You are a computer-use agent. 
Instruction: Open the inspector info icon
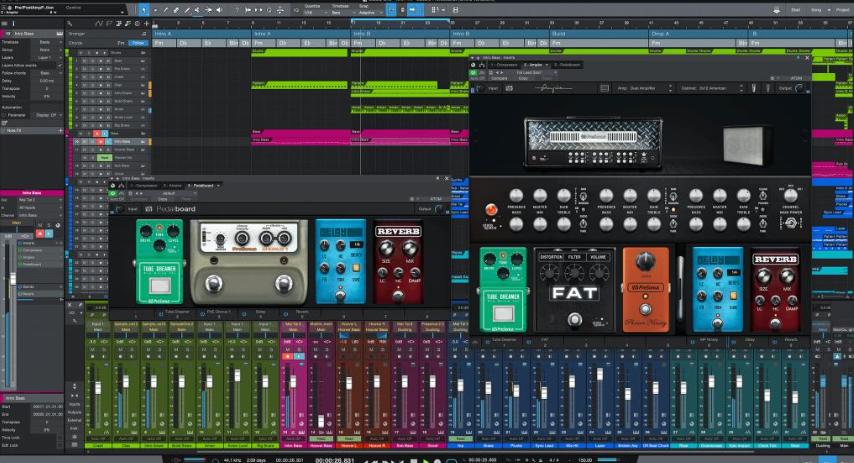point(14,23)
